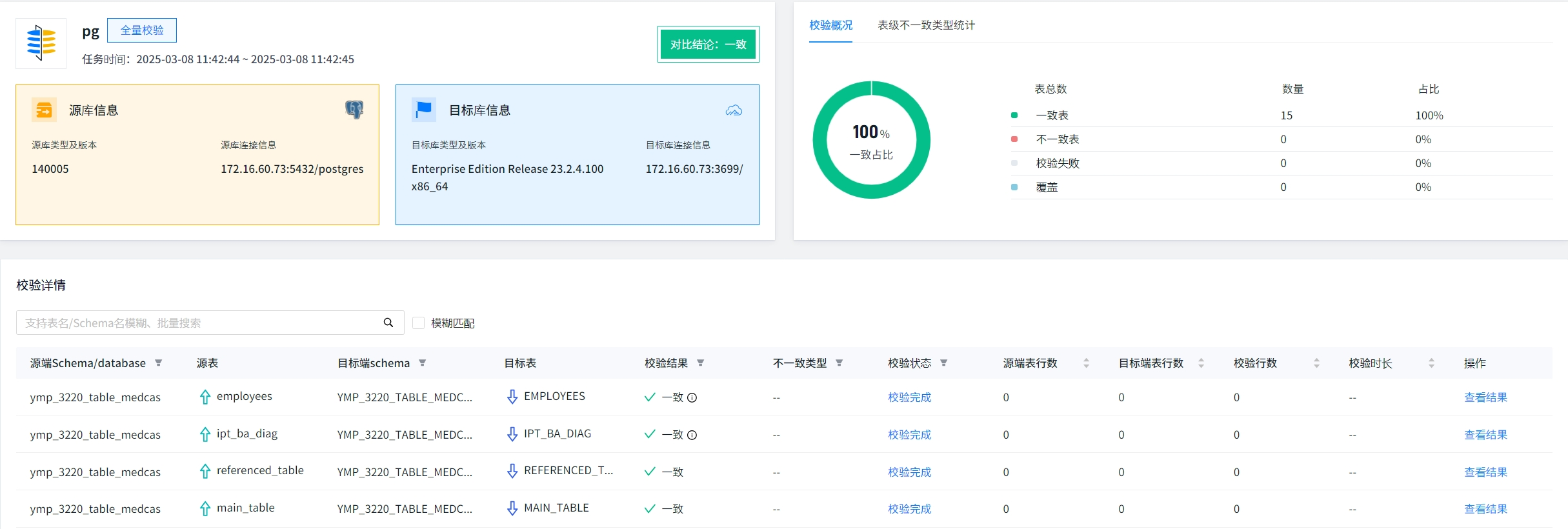Click 源表 column header
1568x529 pixels.
207,363
